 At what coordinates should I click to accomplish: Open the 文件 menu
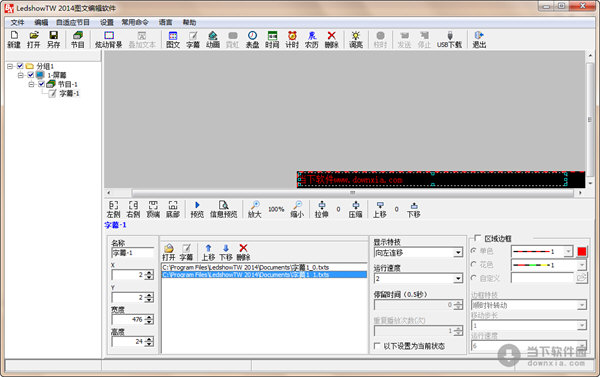pos(17,23)
